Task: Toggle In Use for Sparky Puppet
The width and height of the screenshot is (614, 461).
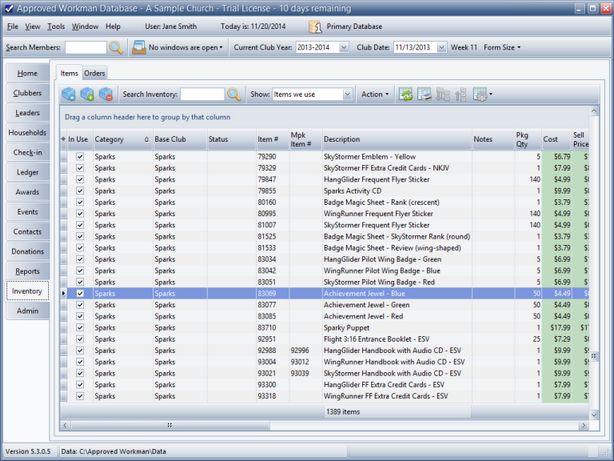Action: tap(80, 327)
